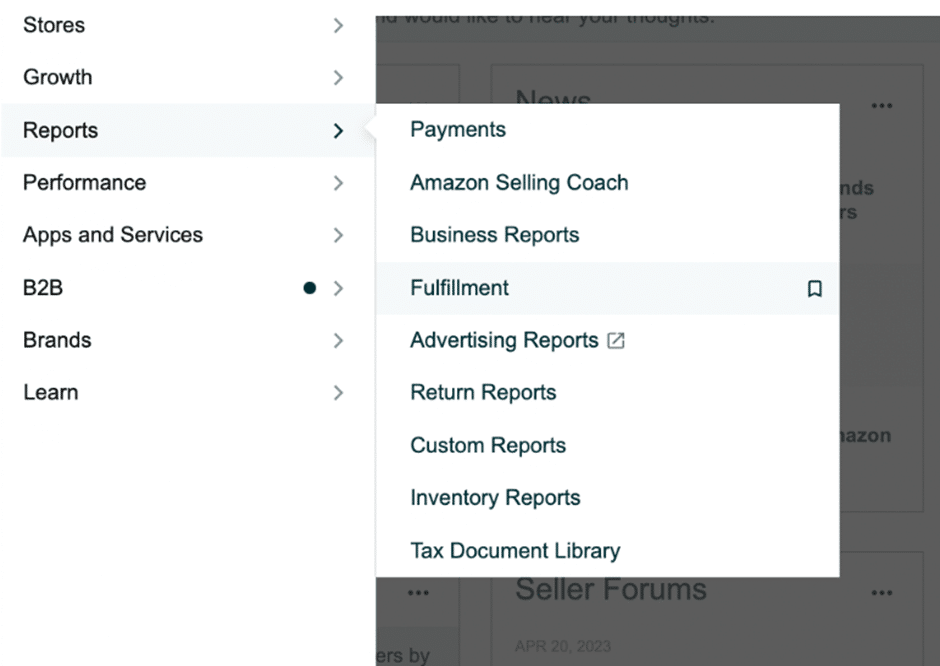The image size is (940, 666).
Task: Click Advertising Reports external link icon
Action: point(616,340)
